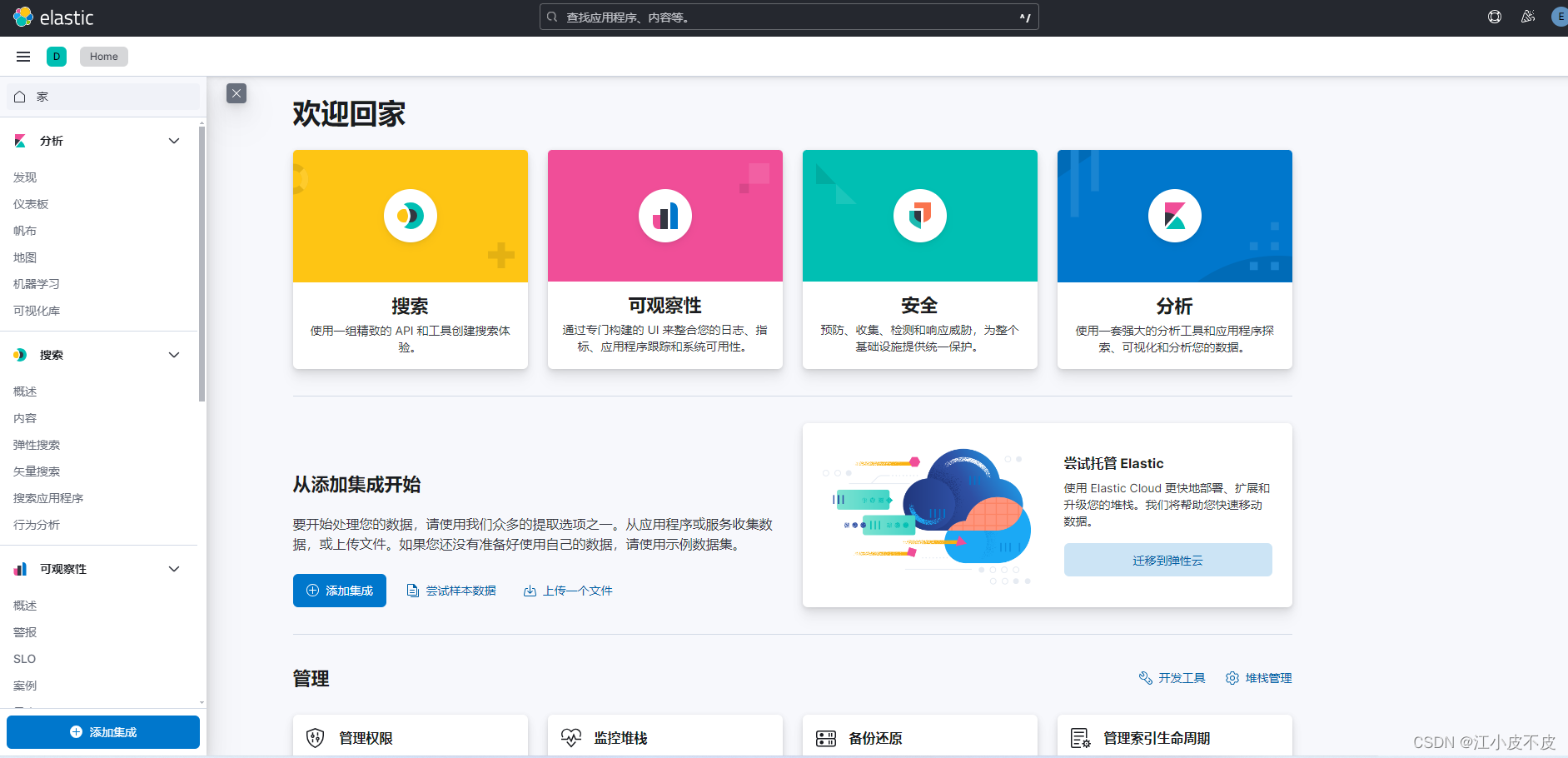
Task: Open the notifications icon in the top bar
Action: [1528, 17]
